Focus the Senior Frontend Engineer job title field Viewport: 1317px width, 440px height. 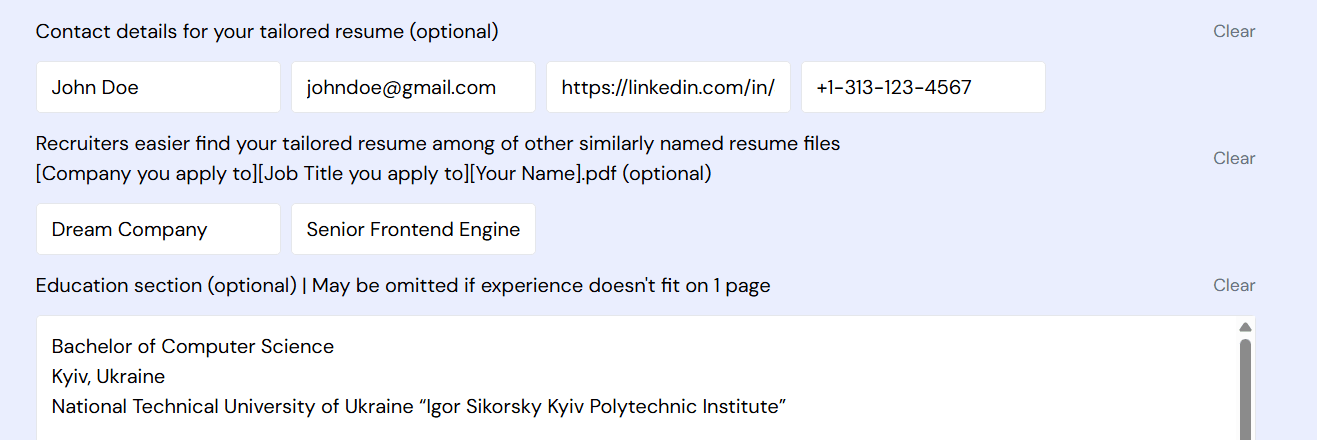click(413, 229)
